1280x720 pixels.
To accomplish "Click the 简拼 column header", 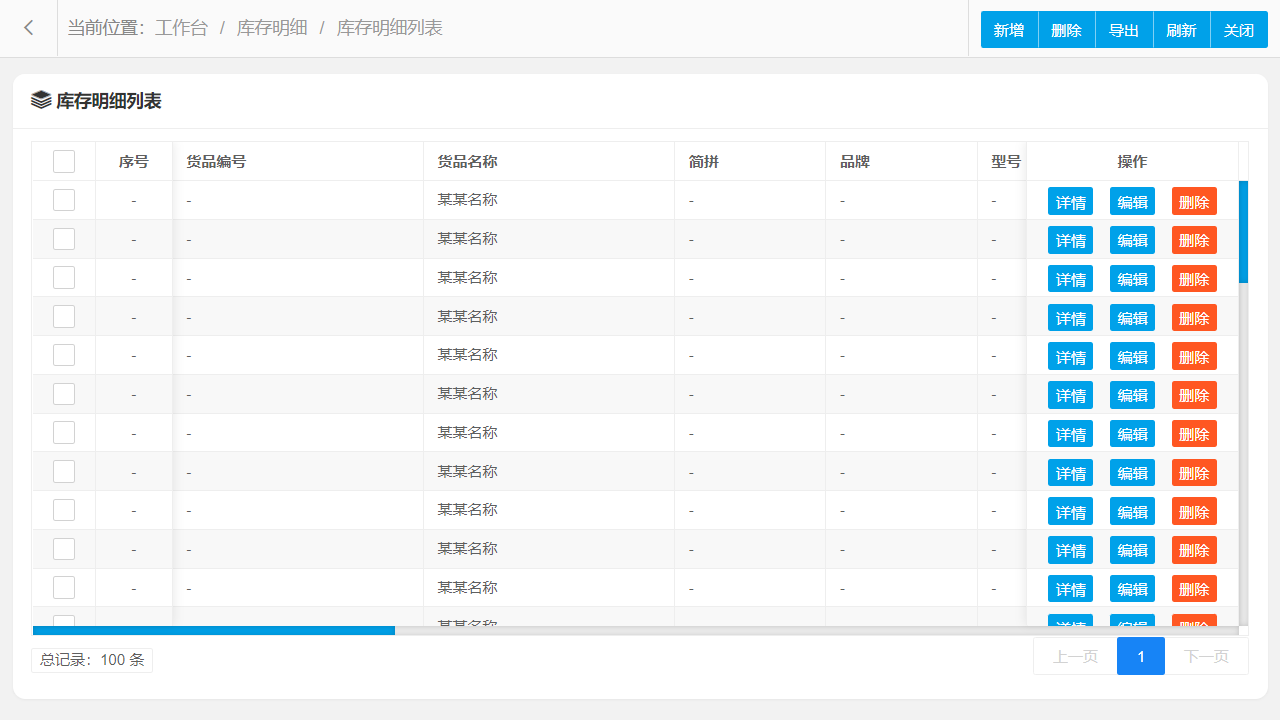I will point(750,161).
